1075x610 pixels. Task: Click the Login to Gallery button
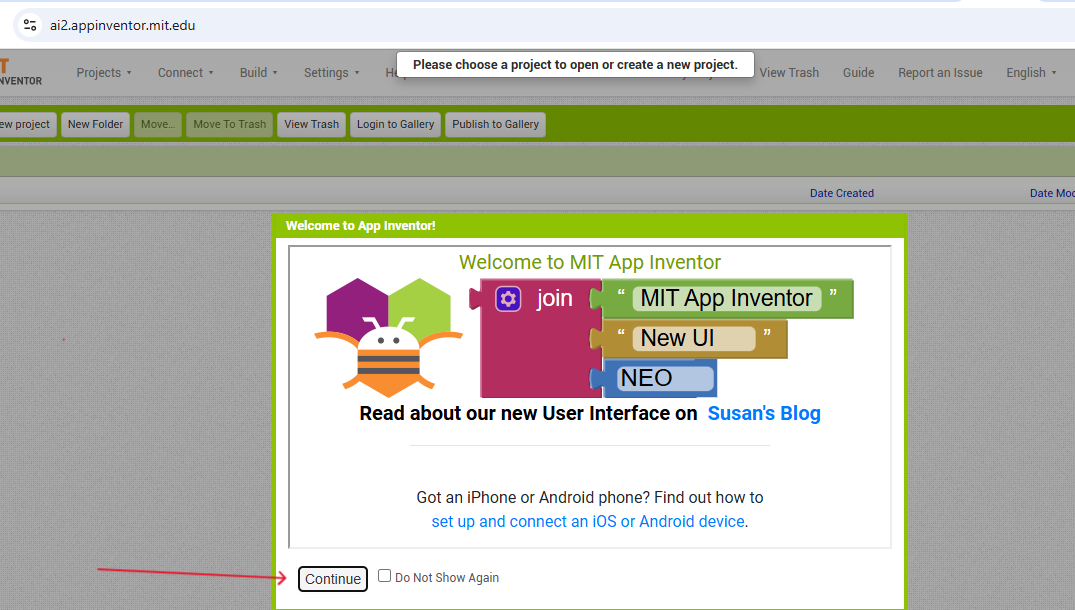click(396, 125)
